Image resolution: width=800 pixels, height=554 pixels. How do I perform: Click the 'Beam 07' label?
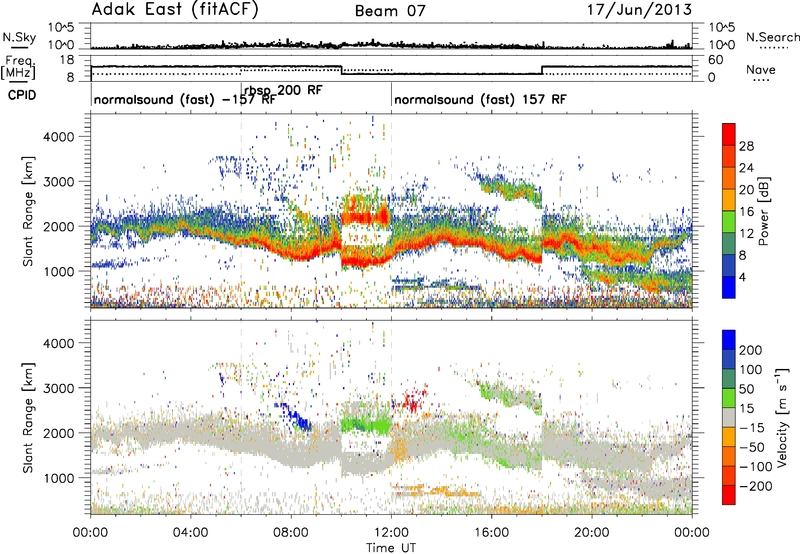[390, 11]
